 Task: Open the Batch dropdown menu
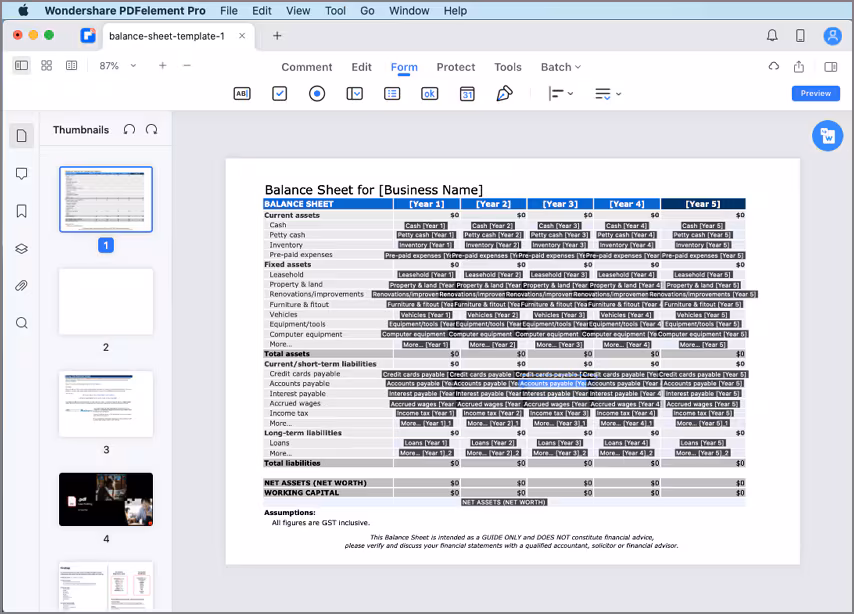click(x=560, y=67)
